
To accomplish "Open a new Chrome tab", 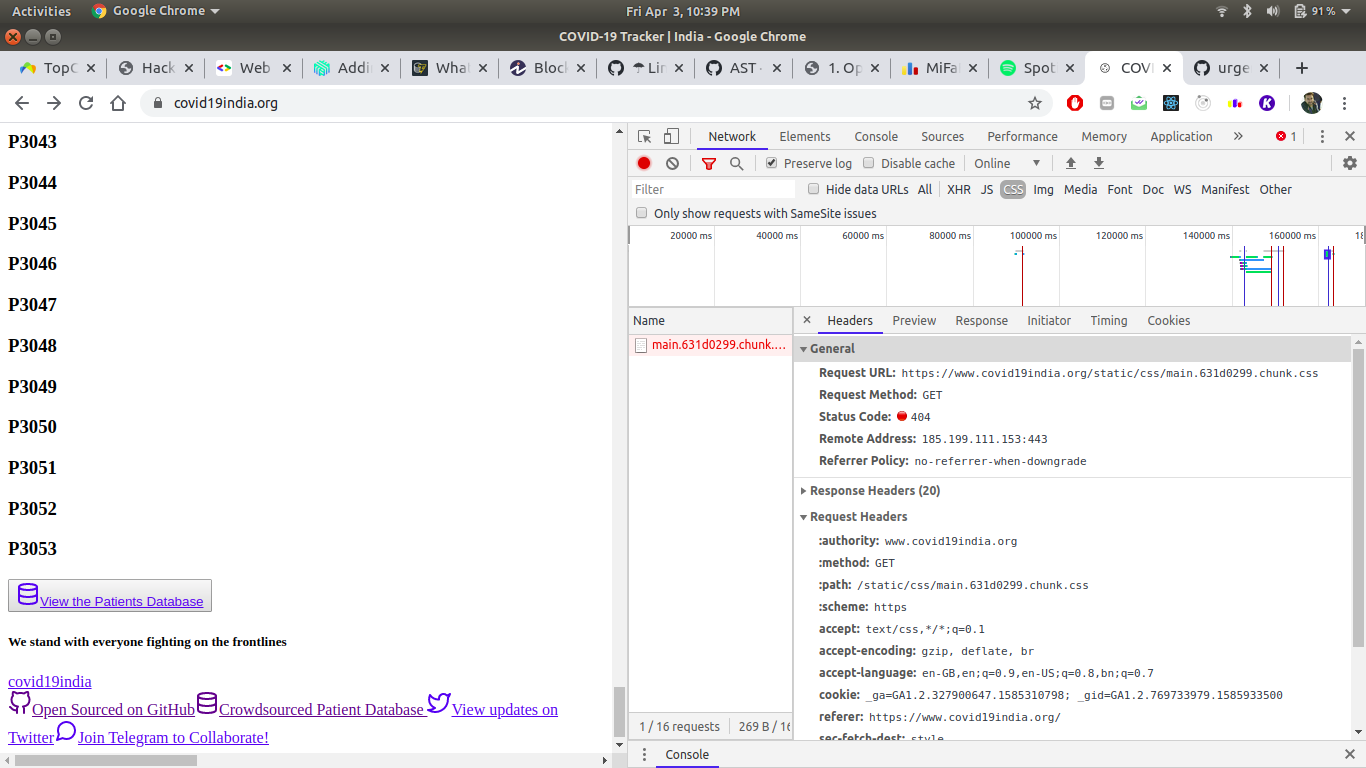I will (x=1301, y=68).
